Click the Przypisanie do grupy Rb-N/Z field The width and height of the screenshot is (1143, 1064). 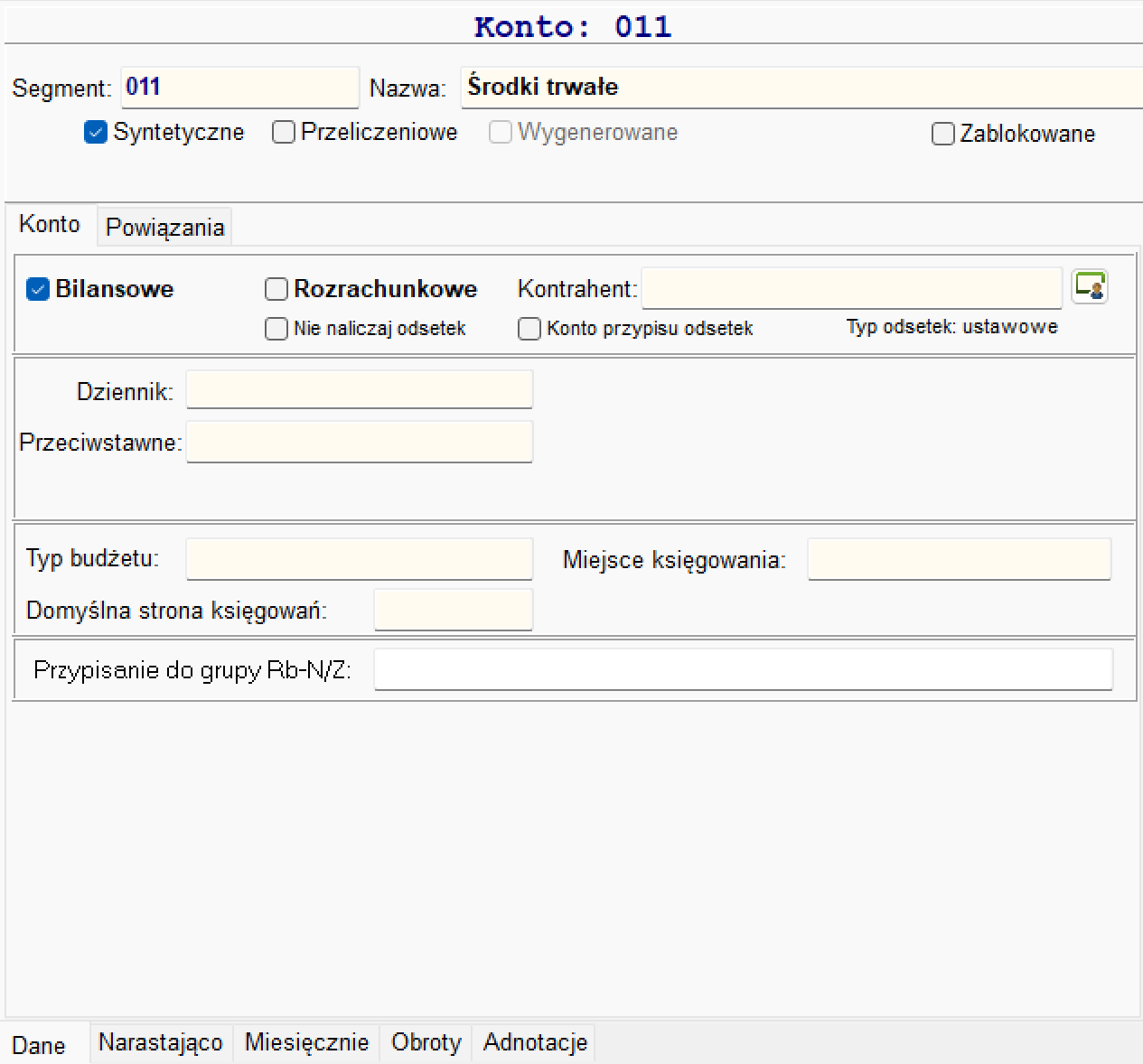click(744, 669)
